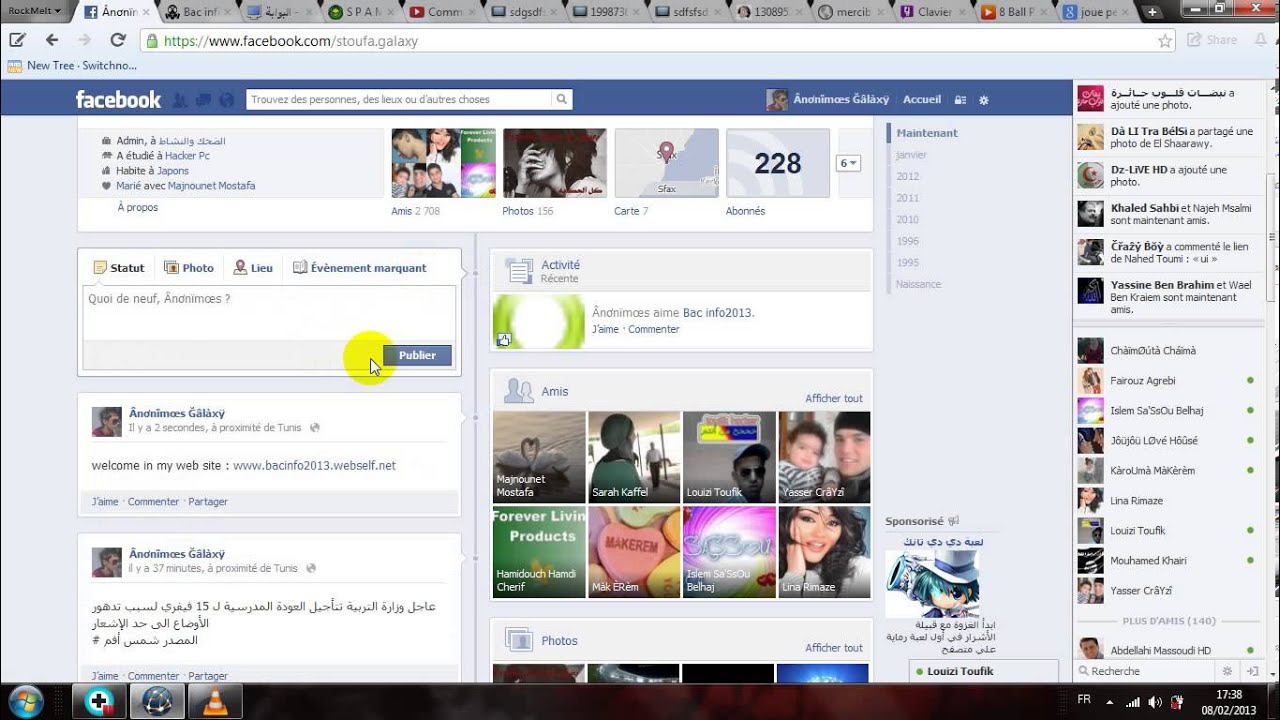Click the search magnifier button
This screenshot has height=720, width=1280.
coord(562,100)
